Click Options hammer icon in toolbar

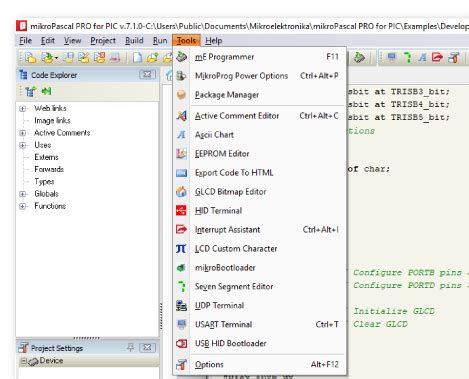(453, 57)
